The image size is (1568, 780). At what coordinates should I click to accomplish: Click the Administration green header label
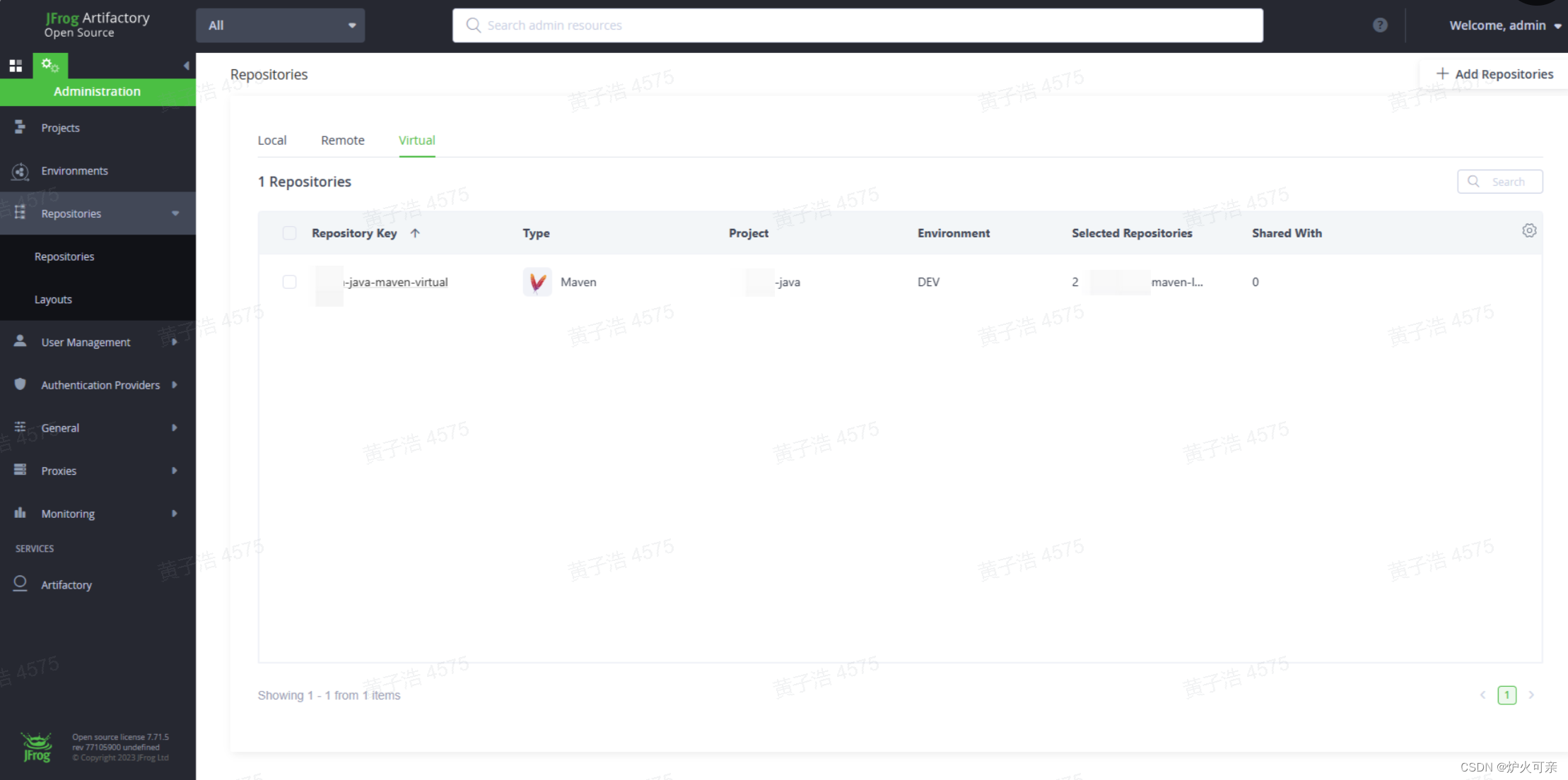tap(98, 92)
